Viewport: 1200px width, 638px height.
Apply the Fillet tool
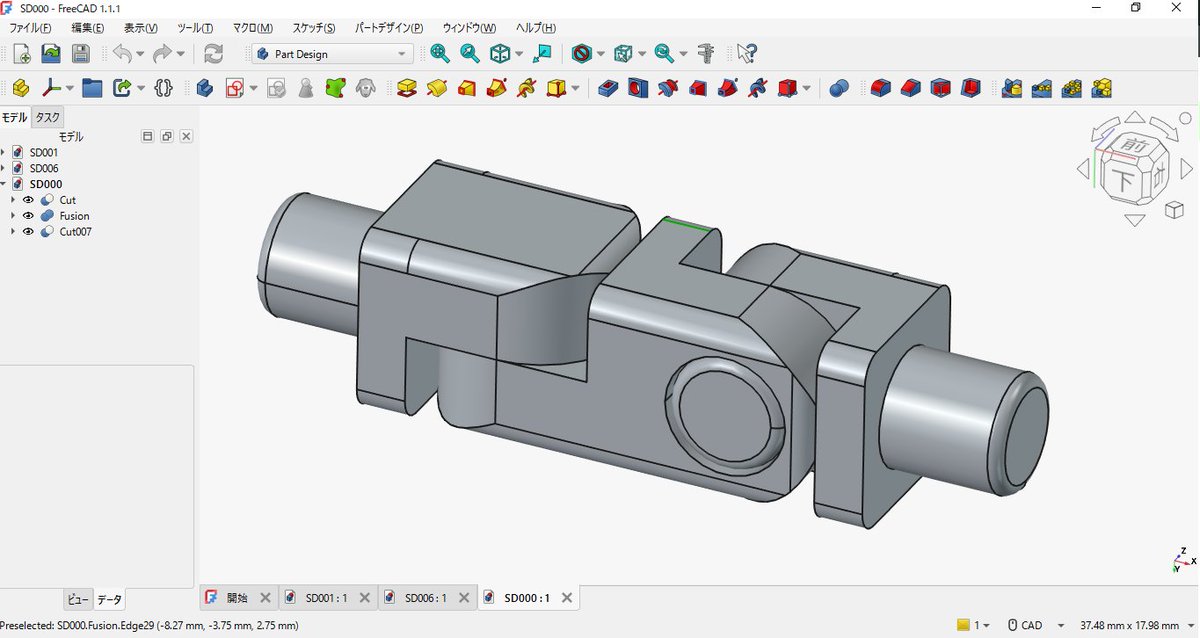pyautogui.click(x=880, y=88)
